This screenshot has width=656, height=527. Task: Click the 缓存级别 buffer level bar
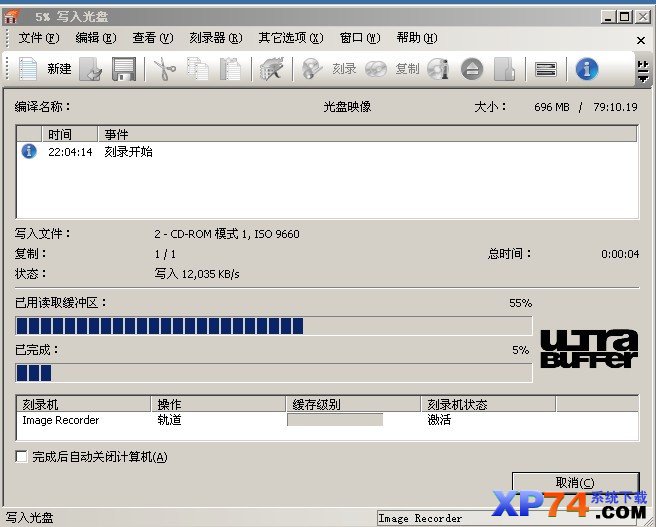click(x=335, y=420)
